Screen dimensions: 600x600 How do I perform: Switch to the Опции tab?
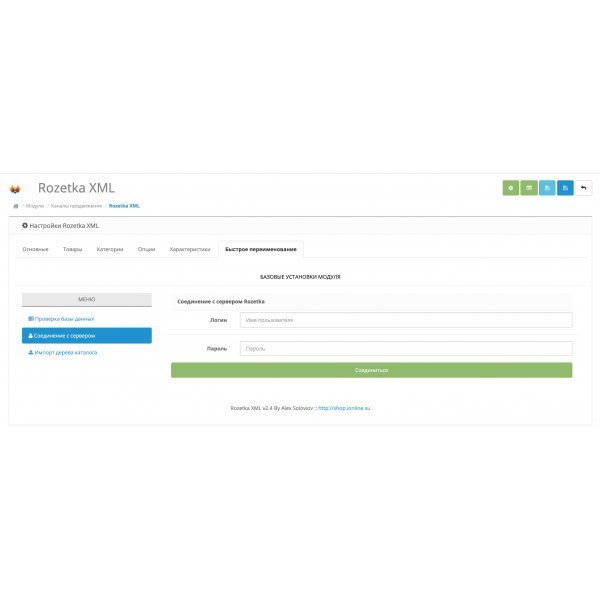pos(147,249)
